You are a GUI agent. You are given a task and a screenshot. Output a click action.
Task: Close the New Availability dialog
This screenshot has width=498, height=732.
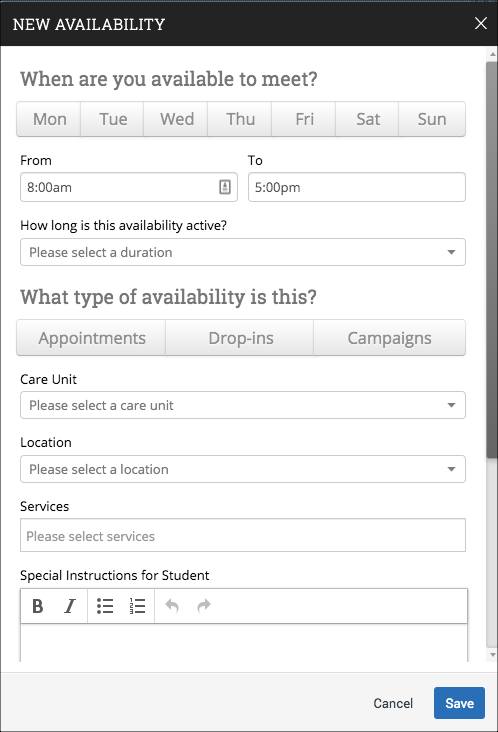[x=481, y=23]
